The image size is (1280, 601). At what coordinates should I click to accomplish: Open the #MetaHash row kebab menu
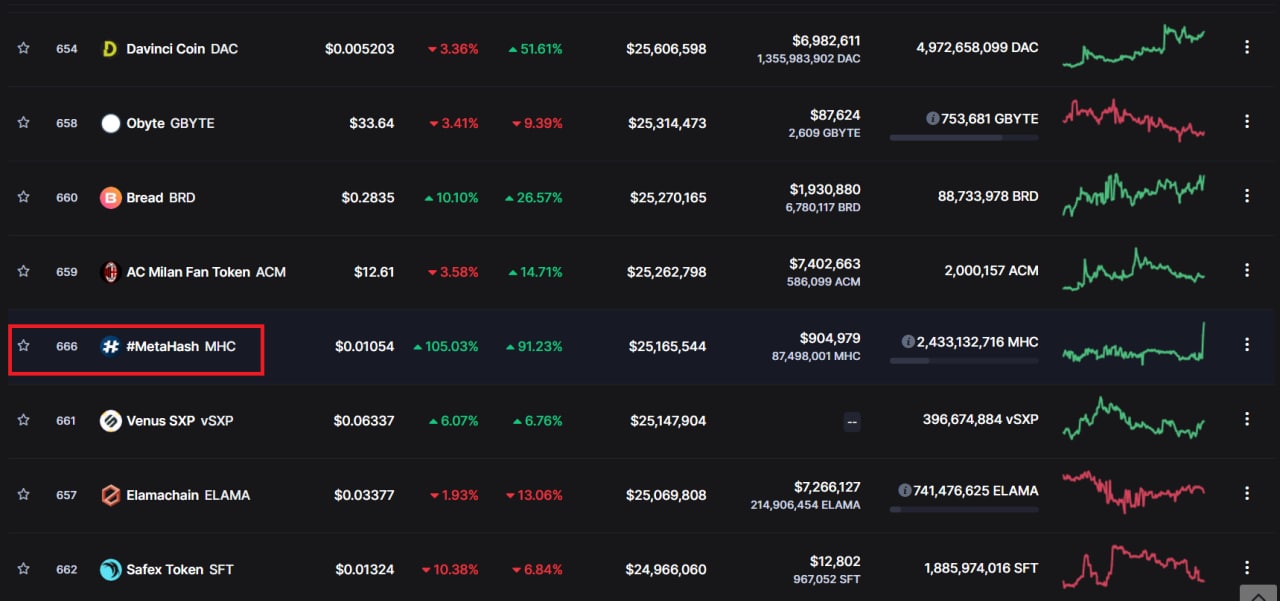[1246, 345]
